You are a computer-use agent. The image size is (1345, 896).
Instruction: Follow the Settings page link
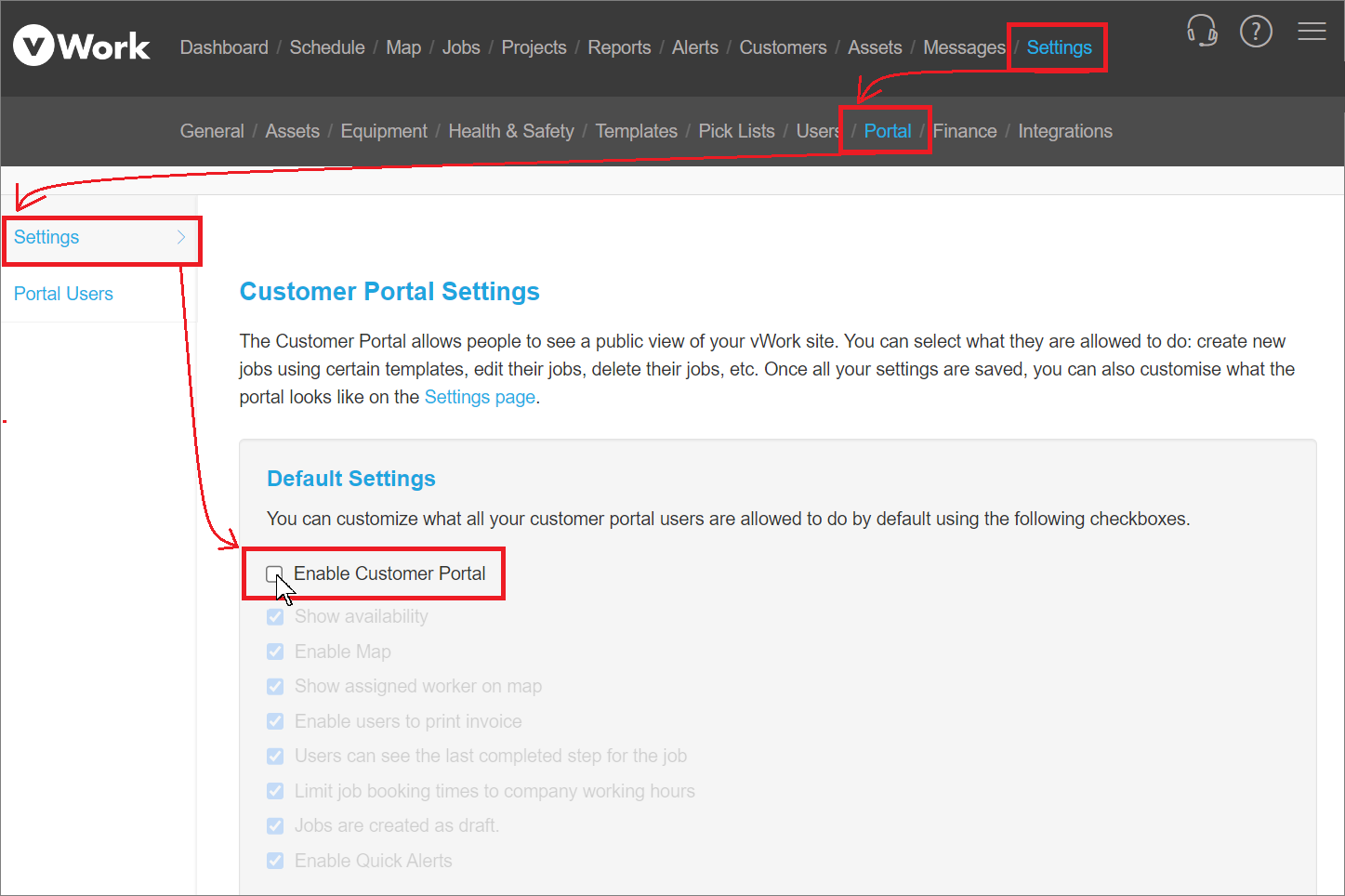(x=480, y=397)
